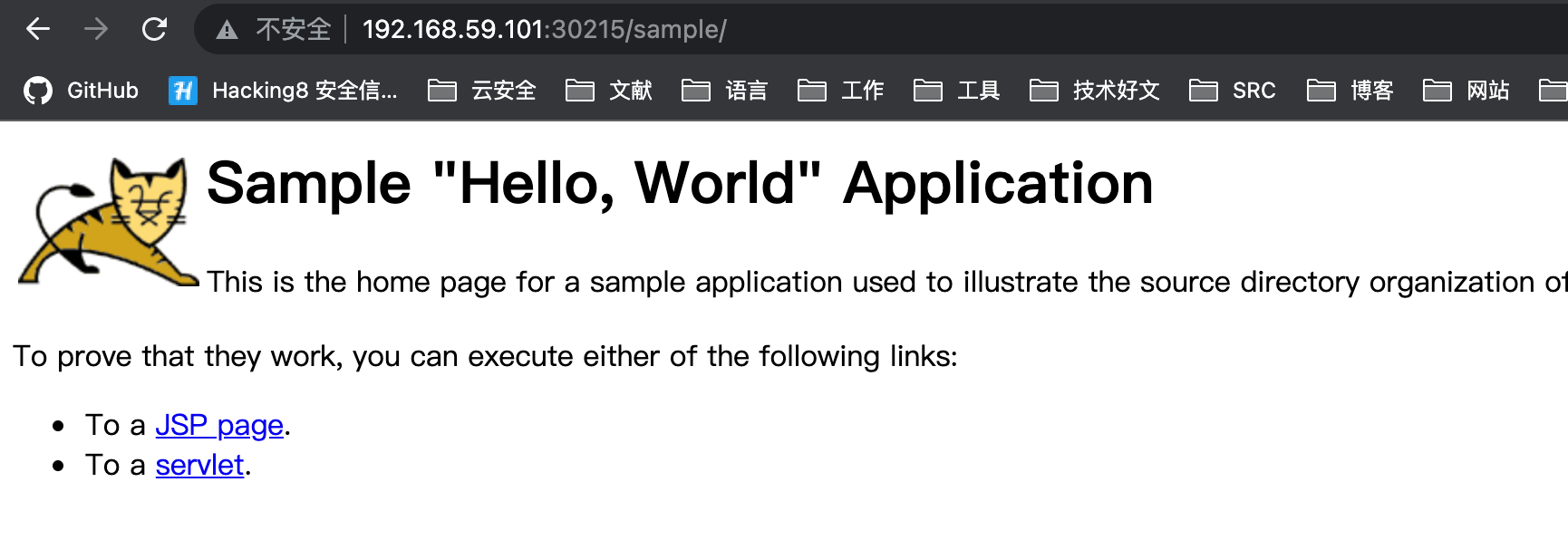
Task: Click the folder icon next to 技术好文
Action: click(1044, 91)
